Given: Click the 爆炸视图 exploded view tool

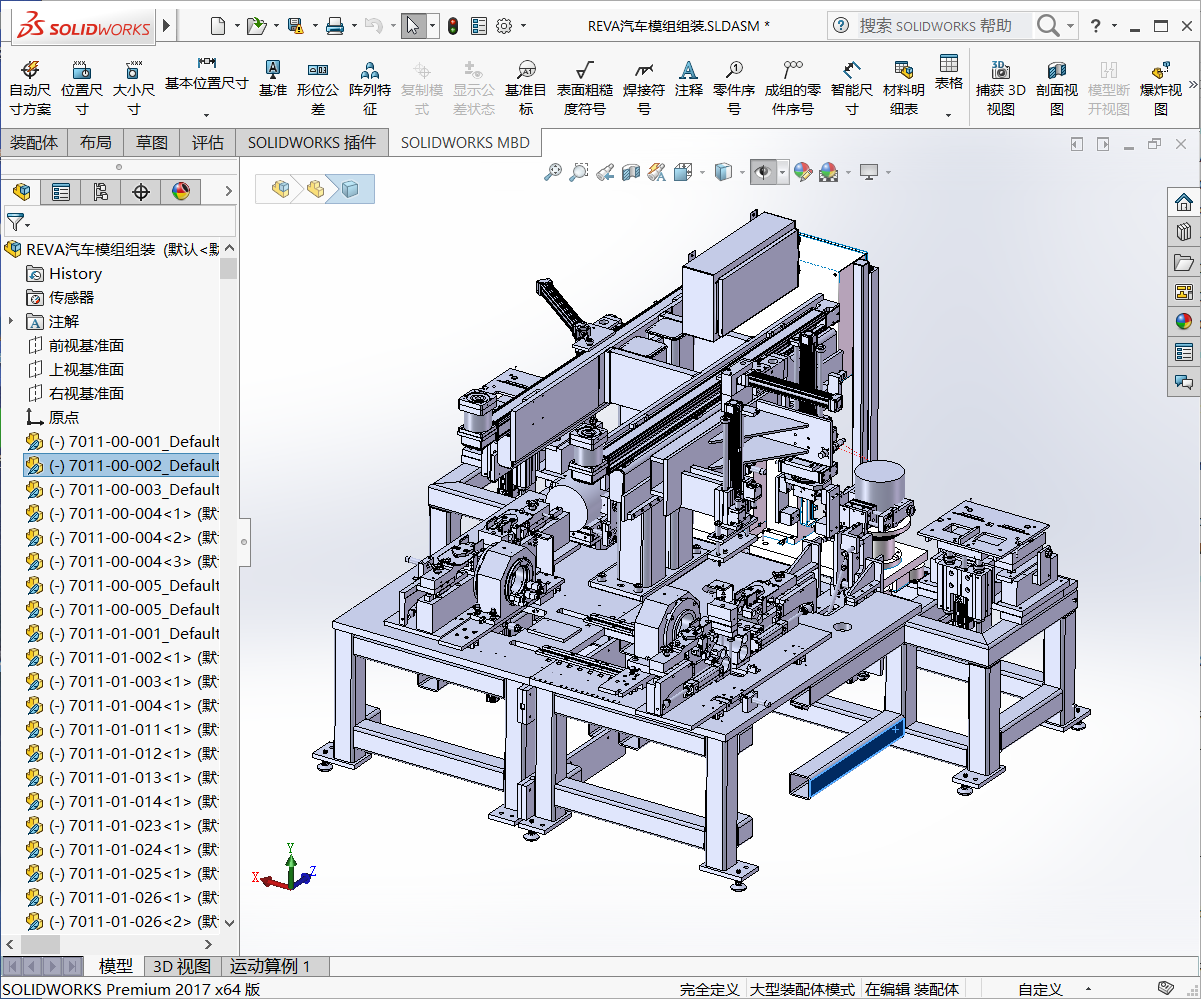Looking at the screenshot, I should point(1161,87).
